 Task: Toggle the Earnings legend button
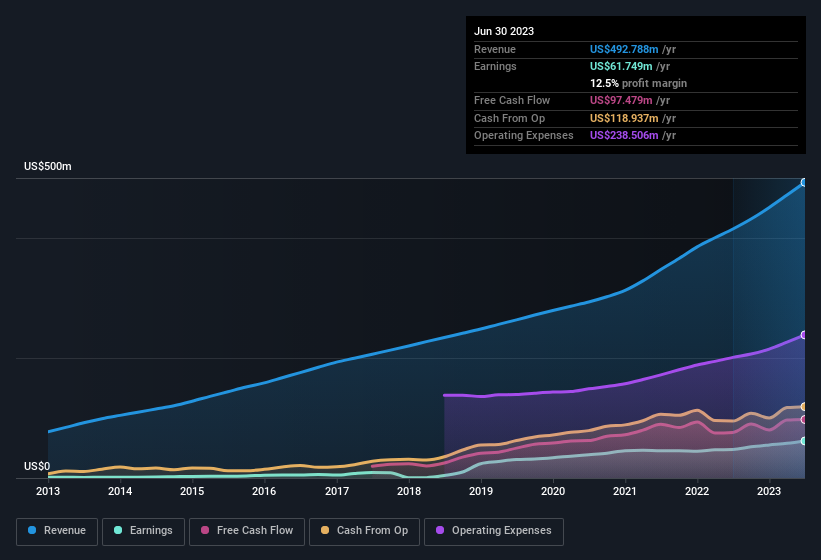click(x=143, y=531)
